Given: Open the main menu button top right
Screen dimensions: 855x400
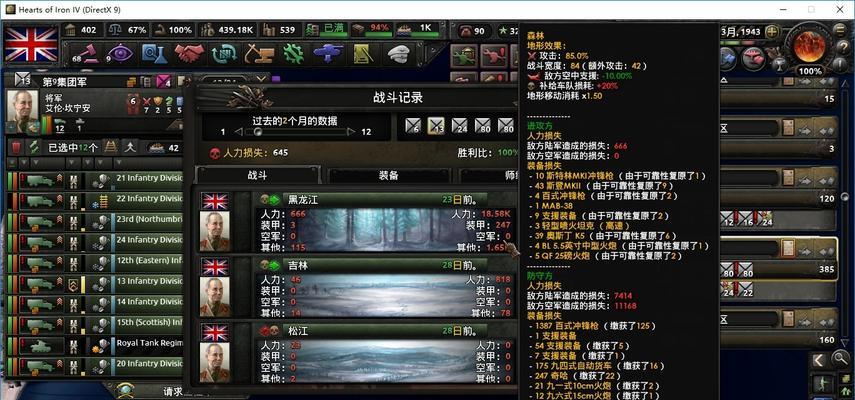Looking at the screenshot, I should click(x=840, y=29).
